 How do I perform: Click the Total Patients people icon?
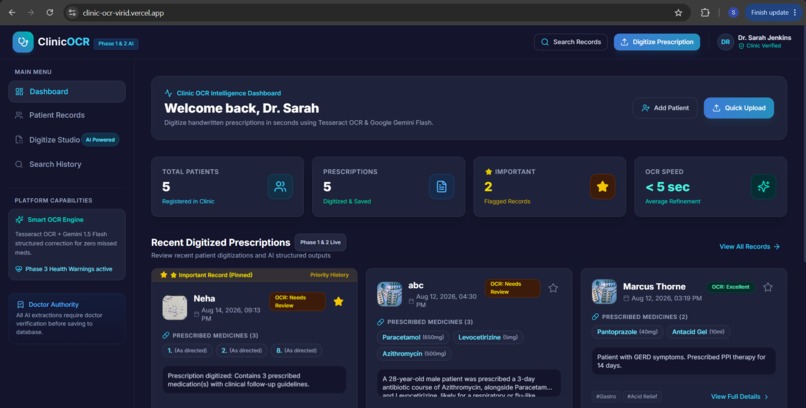pyautogui.click(x=280, y=187)
